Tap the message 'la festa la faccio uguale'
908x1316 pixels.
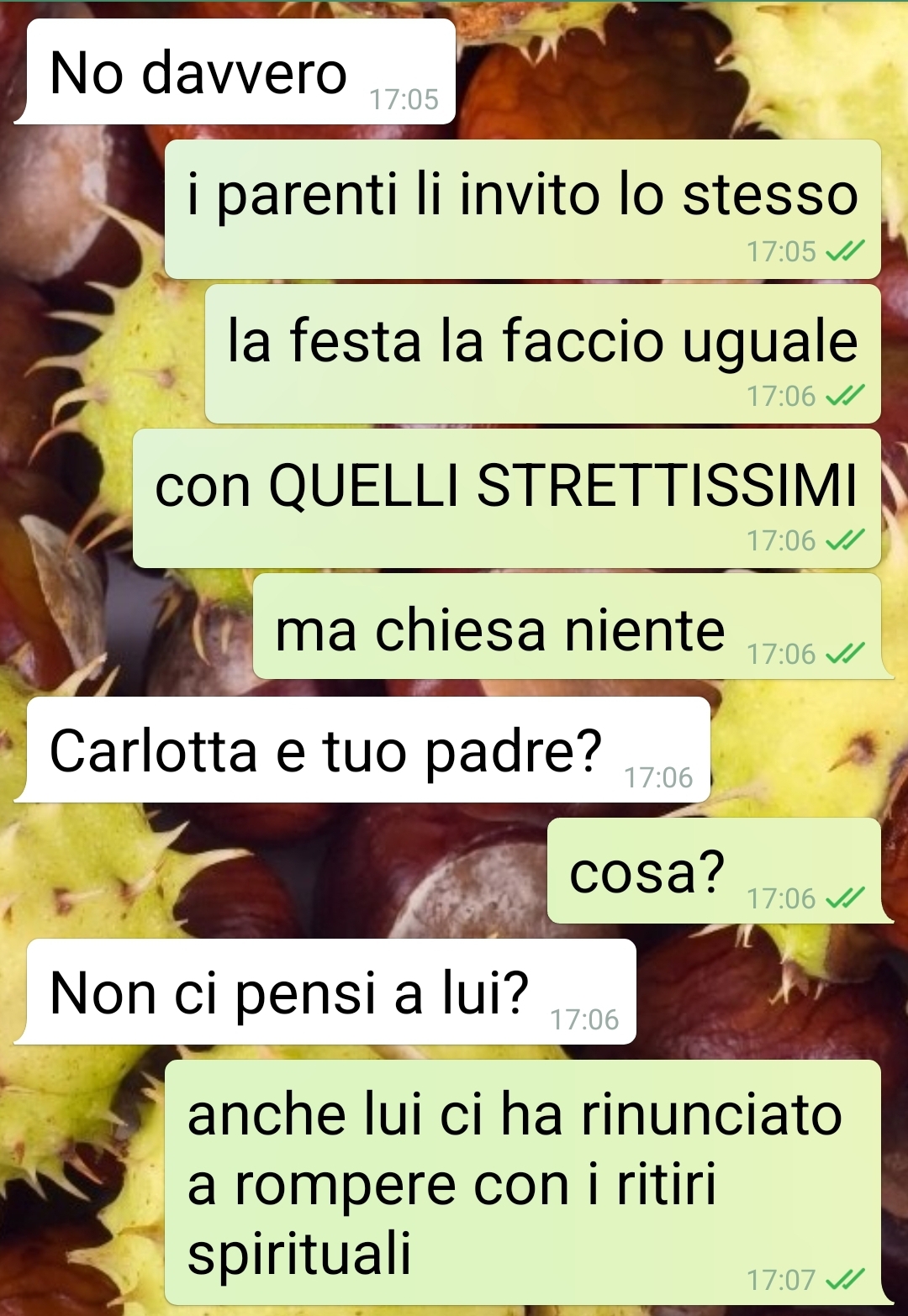(x=542, y=354)
